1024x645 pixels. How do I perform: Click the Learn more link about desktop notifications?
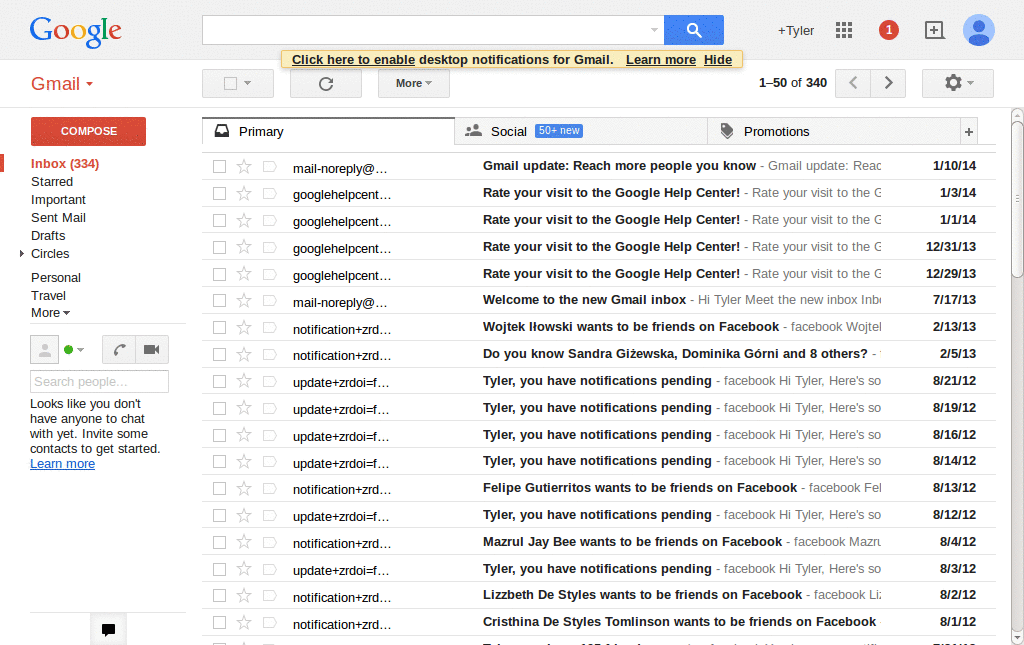tap(660, 59)
